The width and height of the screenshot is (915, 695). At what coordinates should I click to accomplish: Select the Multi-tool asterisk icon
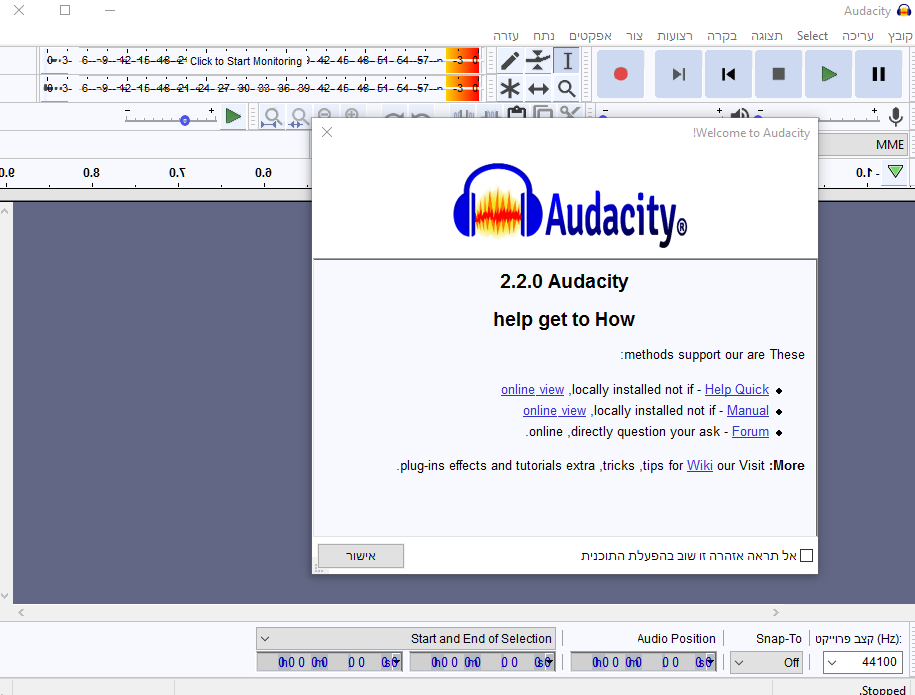509,89
